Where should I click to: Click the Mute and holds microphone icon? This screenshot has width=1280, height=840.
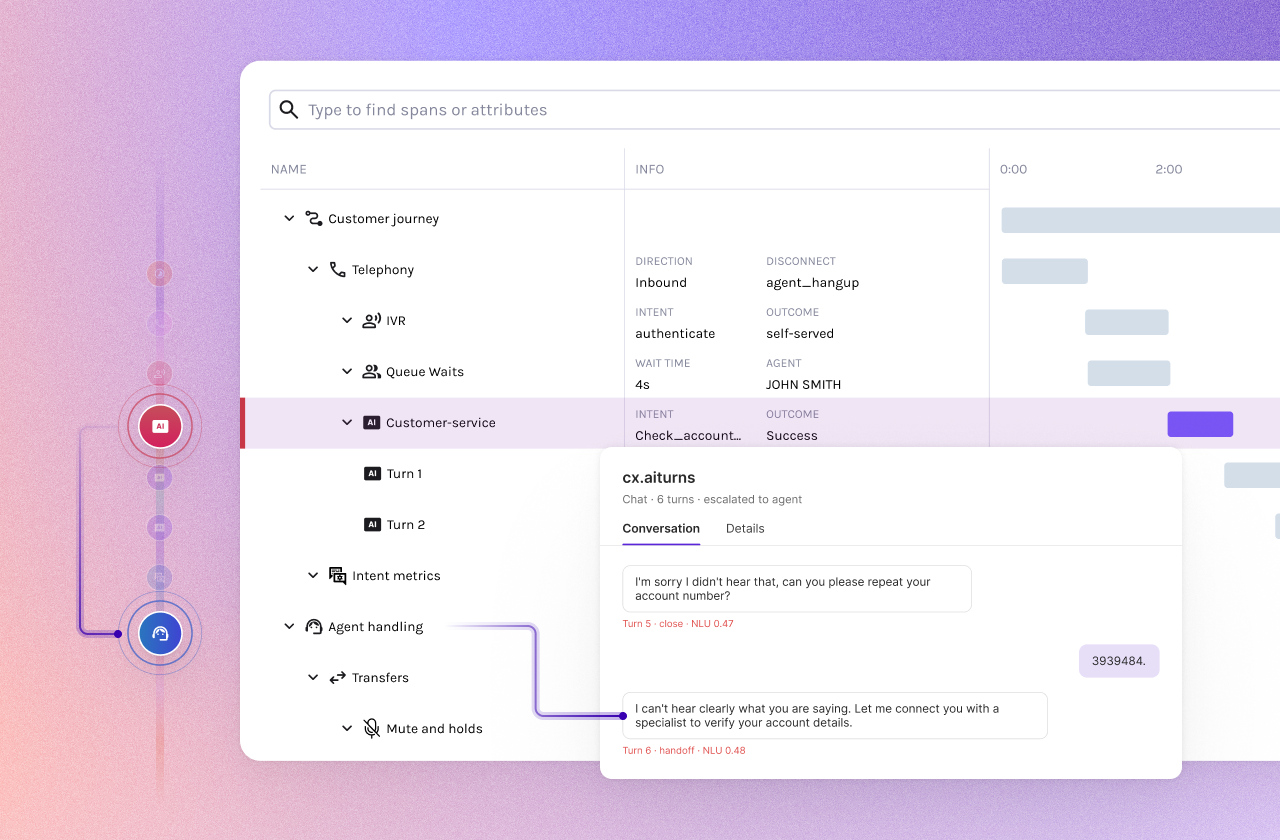pos(372,728)
